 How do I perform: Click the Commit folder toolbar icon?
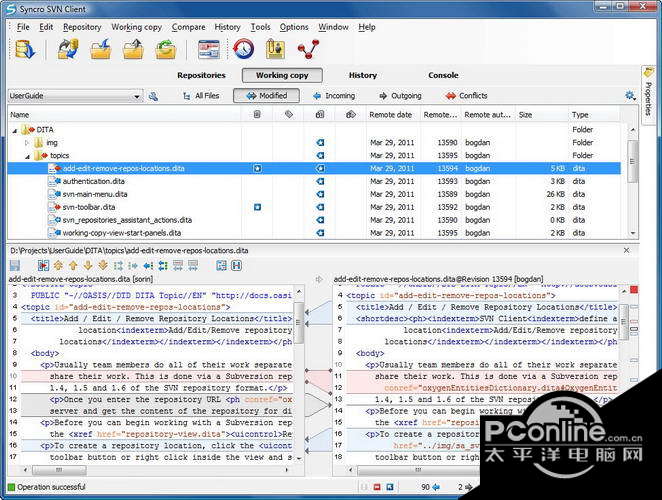coord(133,49)
